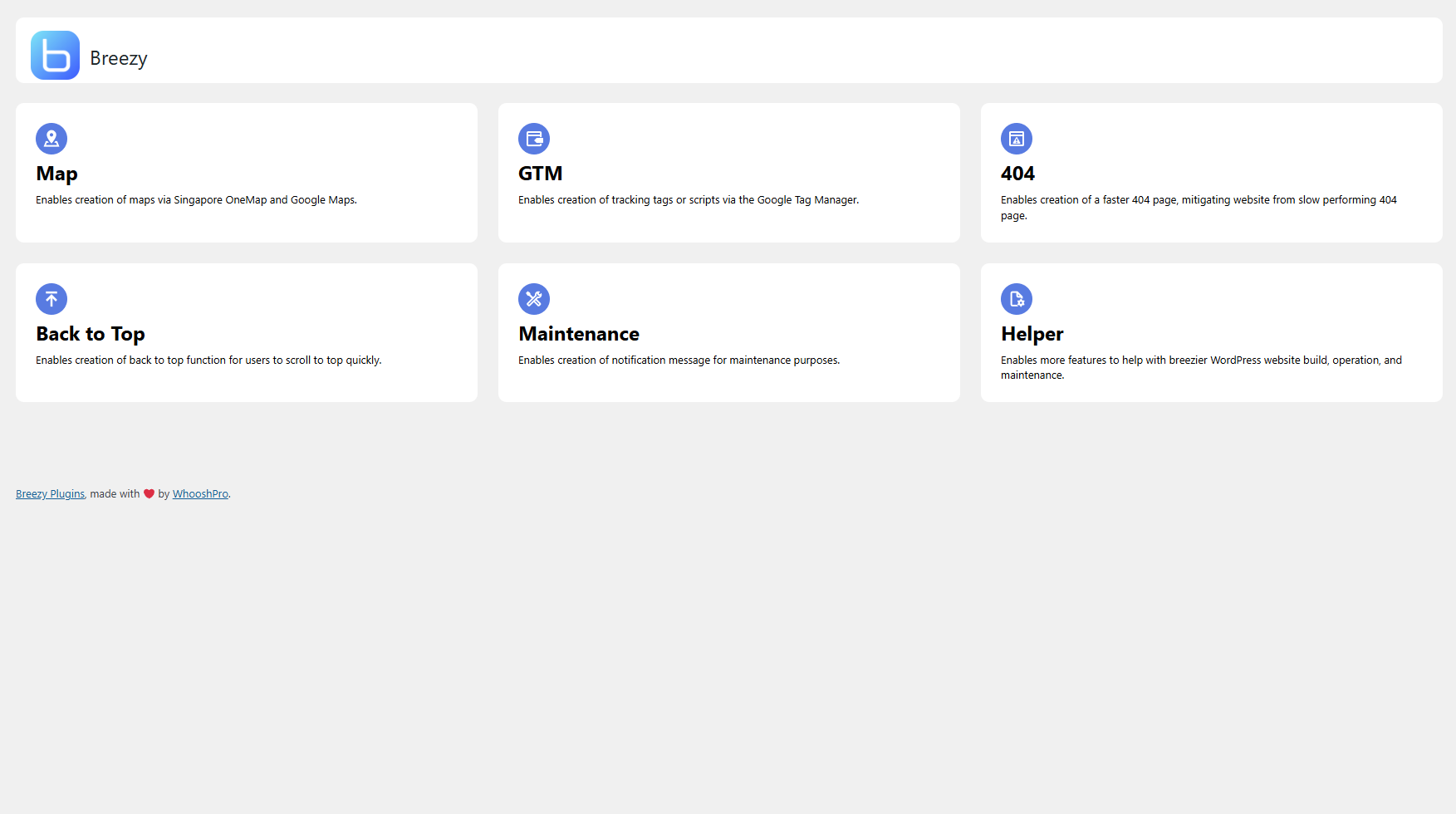
Task: Click the GTM wallet icon
Action: (x=534, y=139)
